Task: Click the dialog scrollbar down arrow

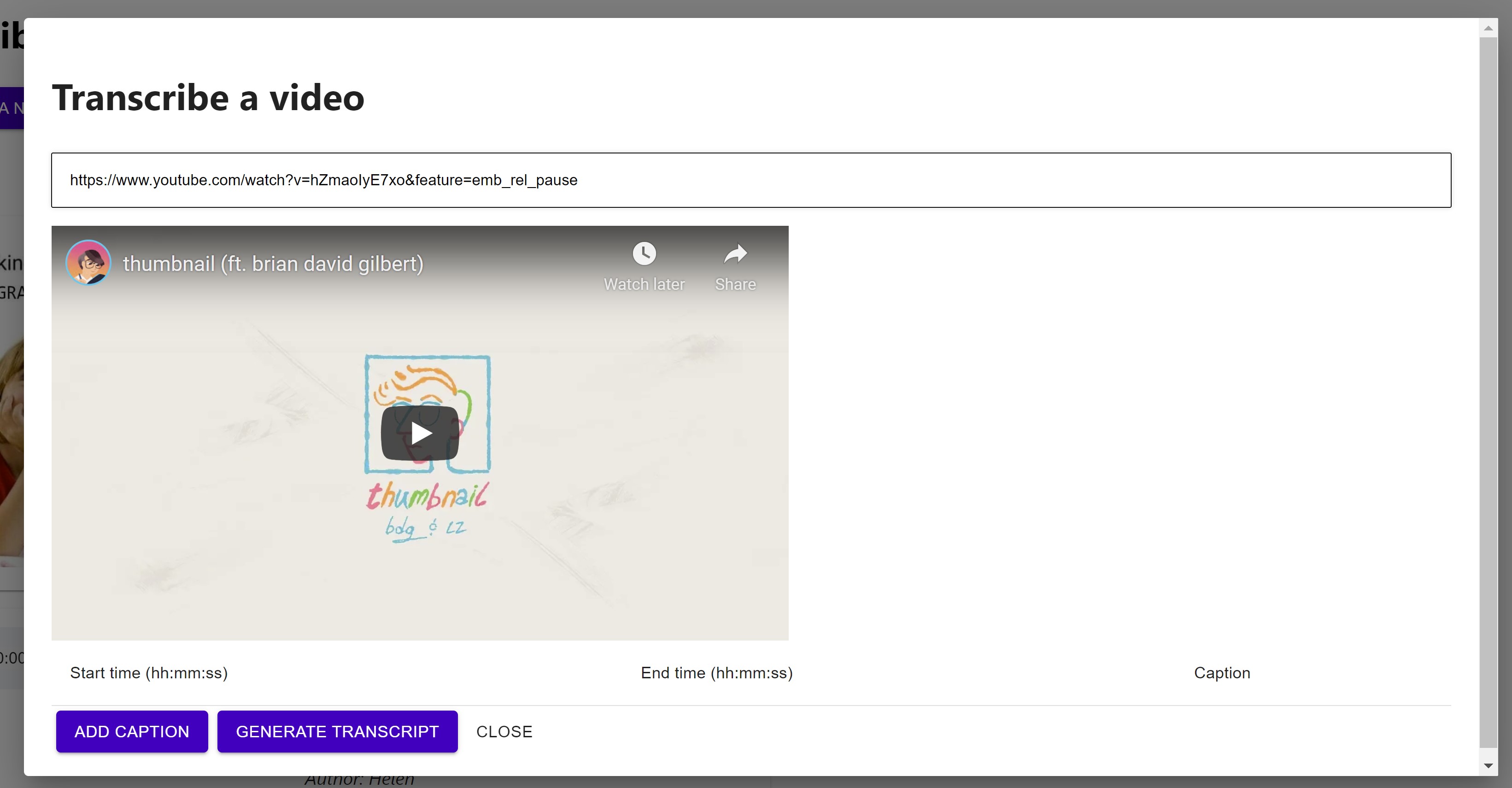Action: pos(1488,765)
